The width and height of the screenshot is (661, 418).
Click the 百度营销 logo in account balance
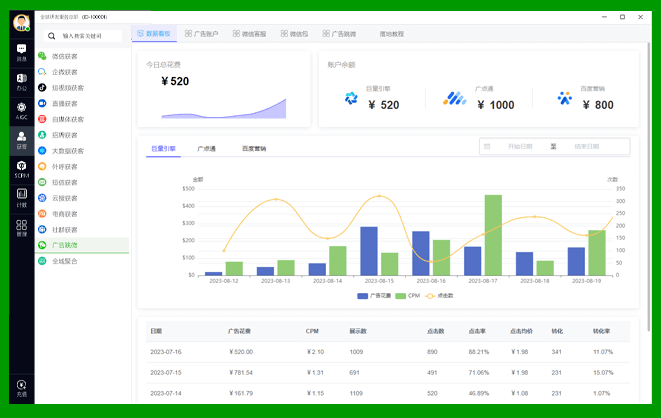coord(566,98)
